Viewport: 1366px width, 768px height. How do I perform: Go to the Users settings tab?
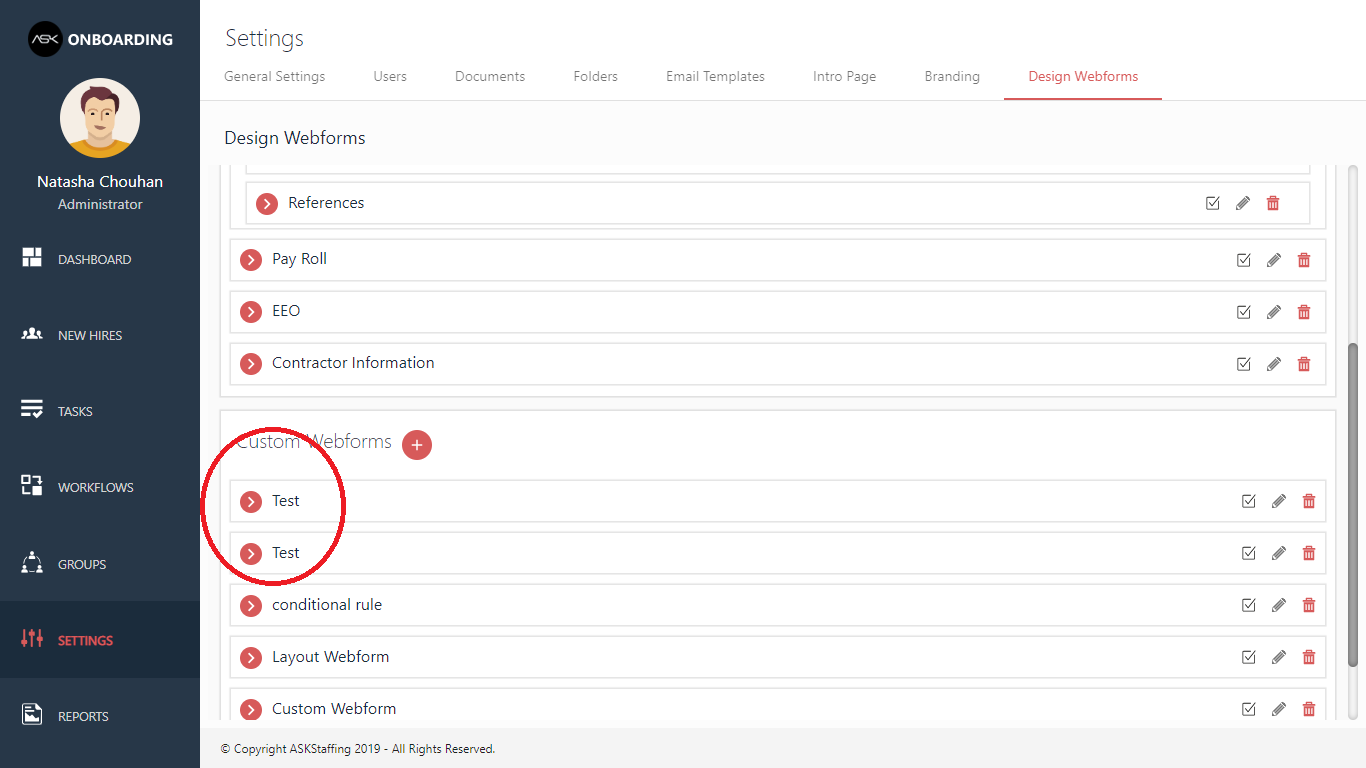[x=390, y=76]
